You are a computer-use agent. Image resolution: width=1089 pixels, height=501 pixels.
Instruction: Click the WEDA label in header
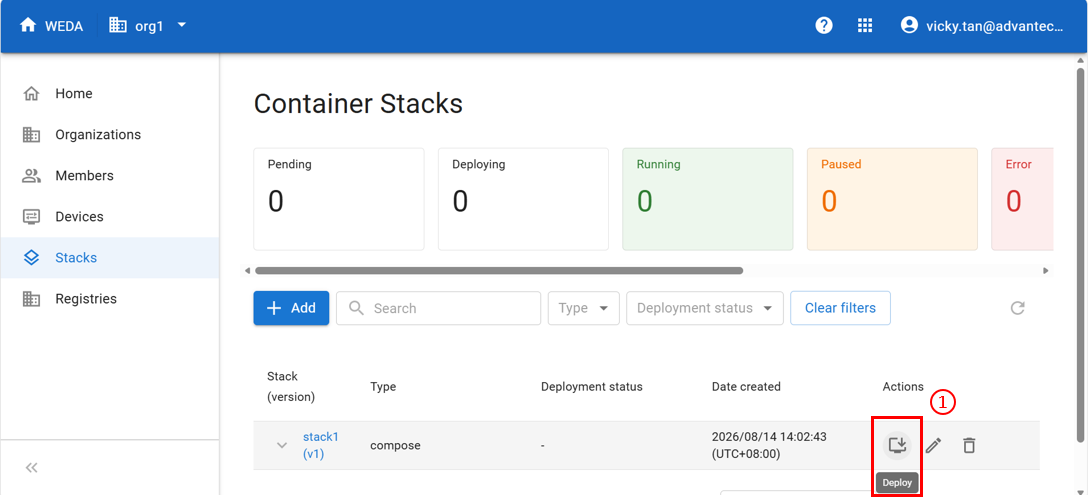click(x=64, y=26)
